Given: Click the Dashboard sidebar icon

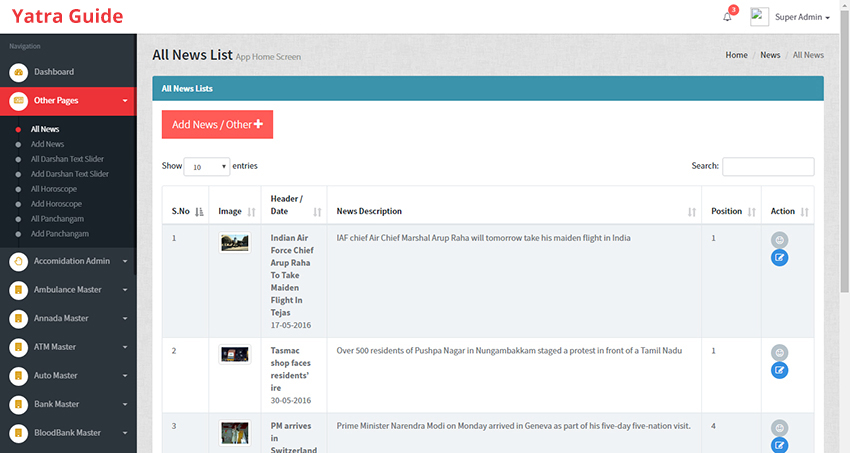Looking at the screenshot, I should 18,72.
